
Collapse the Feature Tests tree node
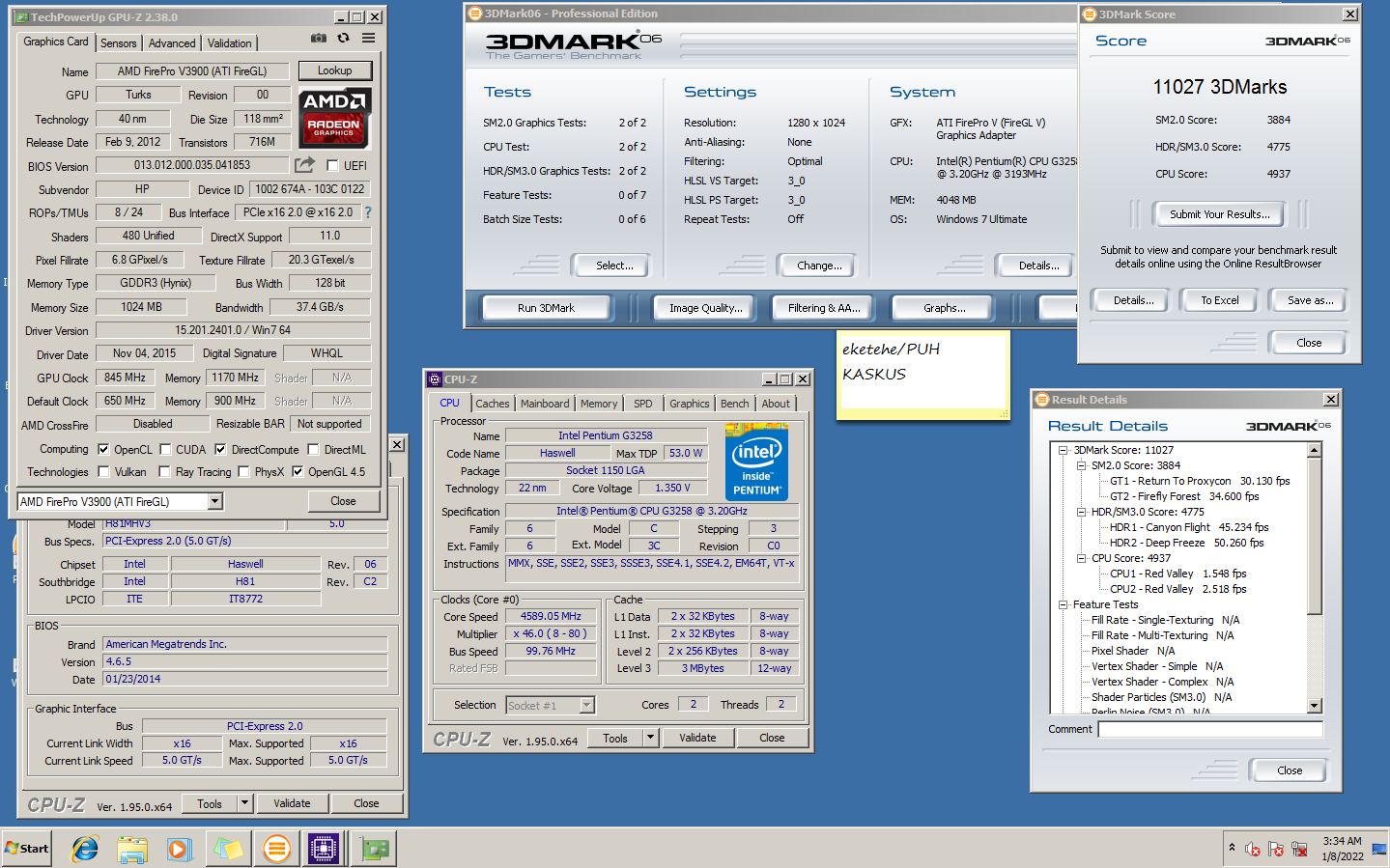click(x=1063, y=604)
